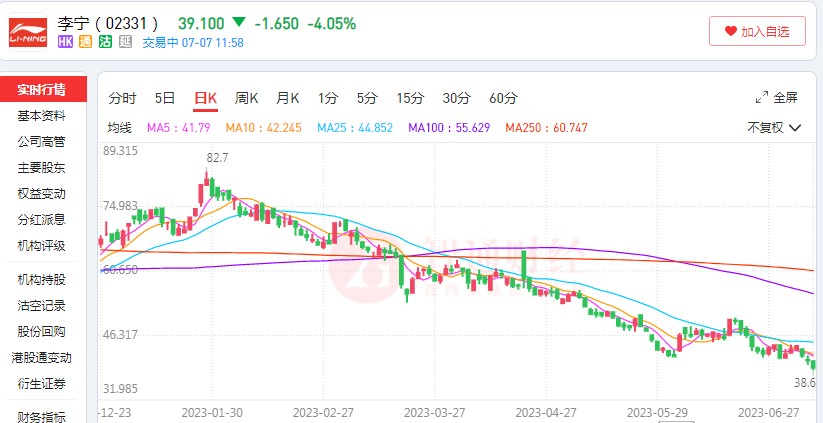
Task: Open 财务指标 in sidebar
Action: (41, 418)
